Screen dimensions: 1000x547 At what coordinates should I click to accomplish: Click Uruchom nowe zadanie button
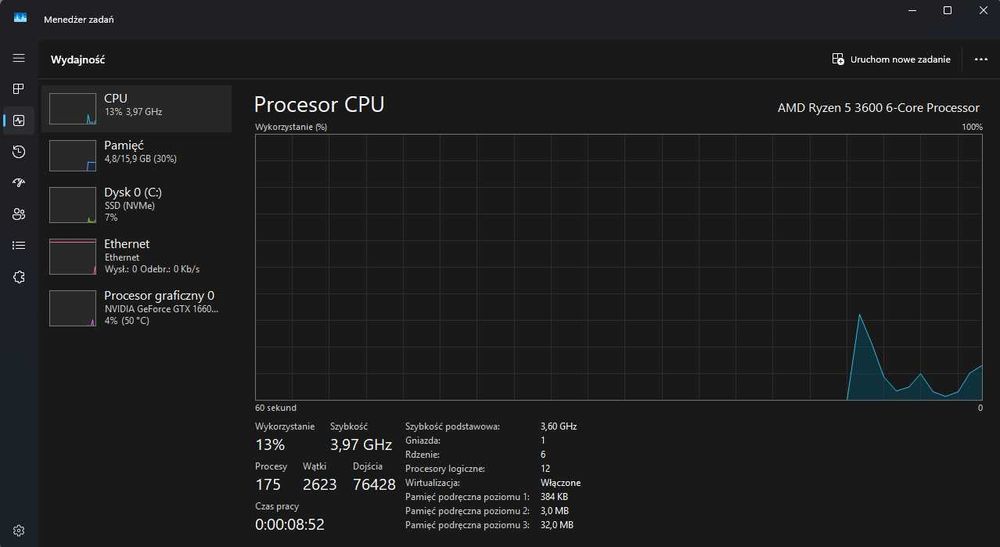point(891,59)
